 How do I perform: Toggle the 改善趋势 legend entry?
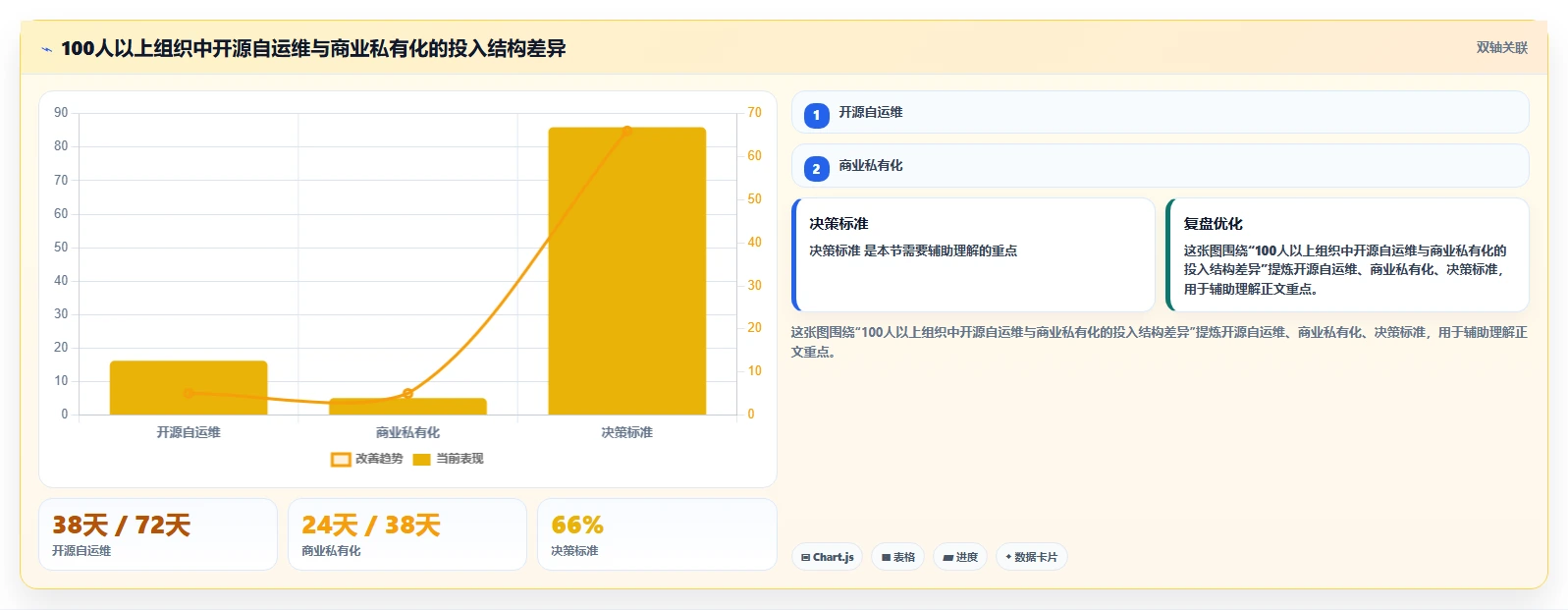(x=367, y=459)
